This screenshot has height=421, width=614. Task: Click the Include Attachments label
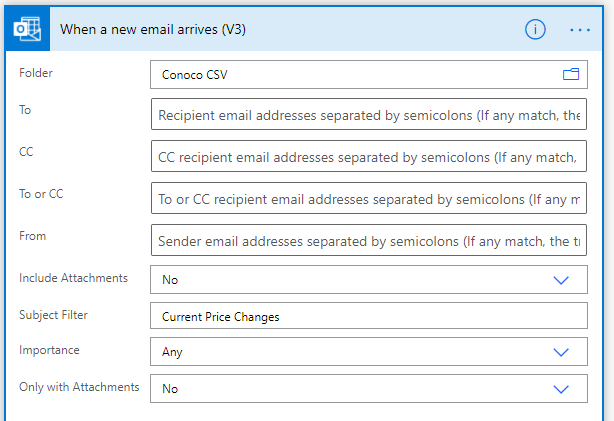(73, 278)
